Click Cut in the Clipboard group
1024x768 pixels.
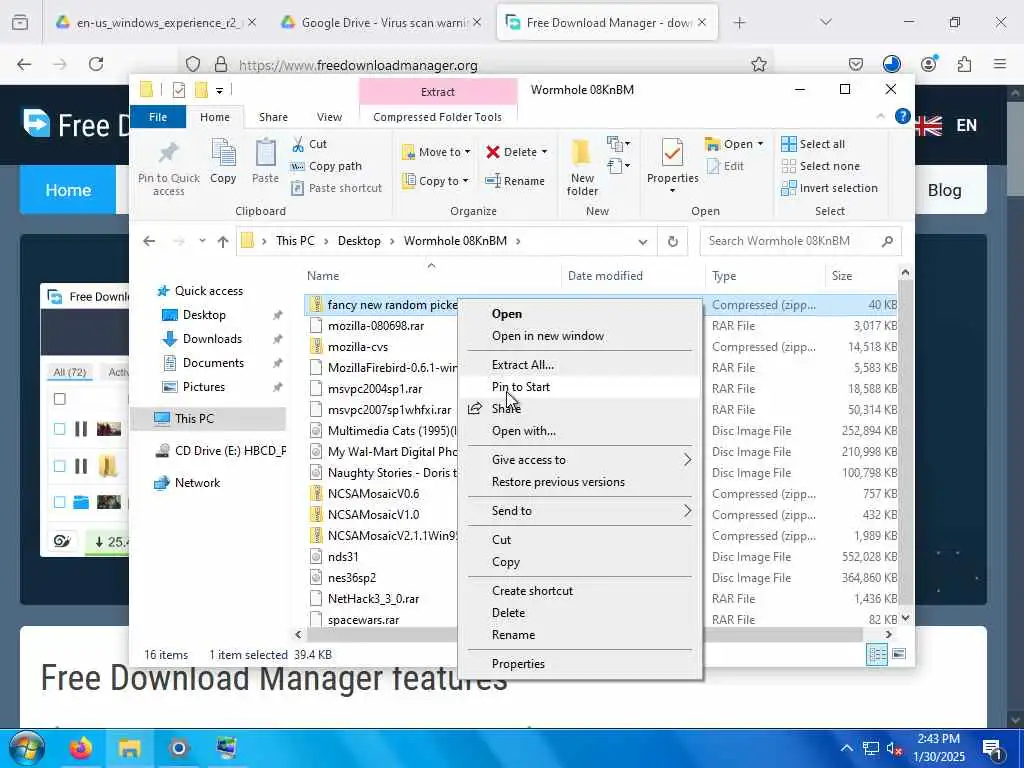pos(309,144)
